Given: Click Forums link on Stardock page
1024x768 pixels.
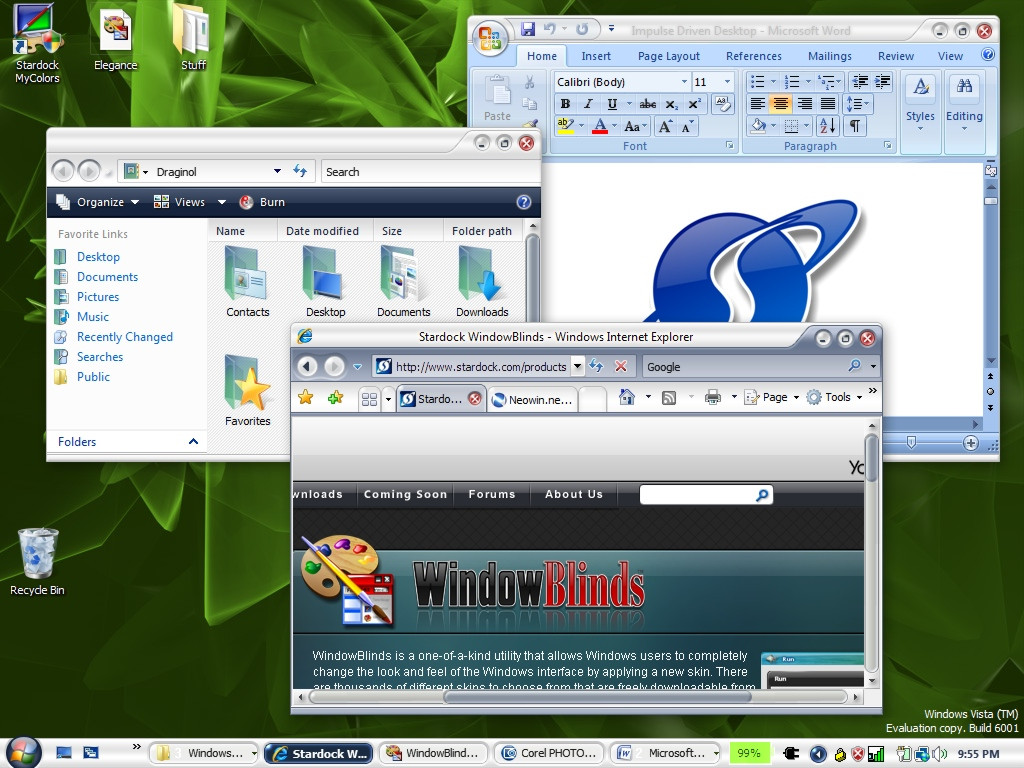Looking at the screenshot, I should click(x=492, y=494).
